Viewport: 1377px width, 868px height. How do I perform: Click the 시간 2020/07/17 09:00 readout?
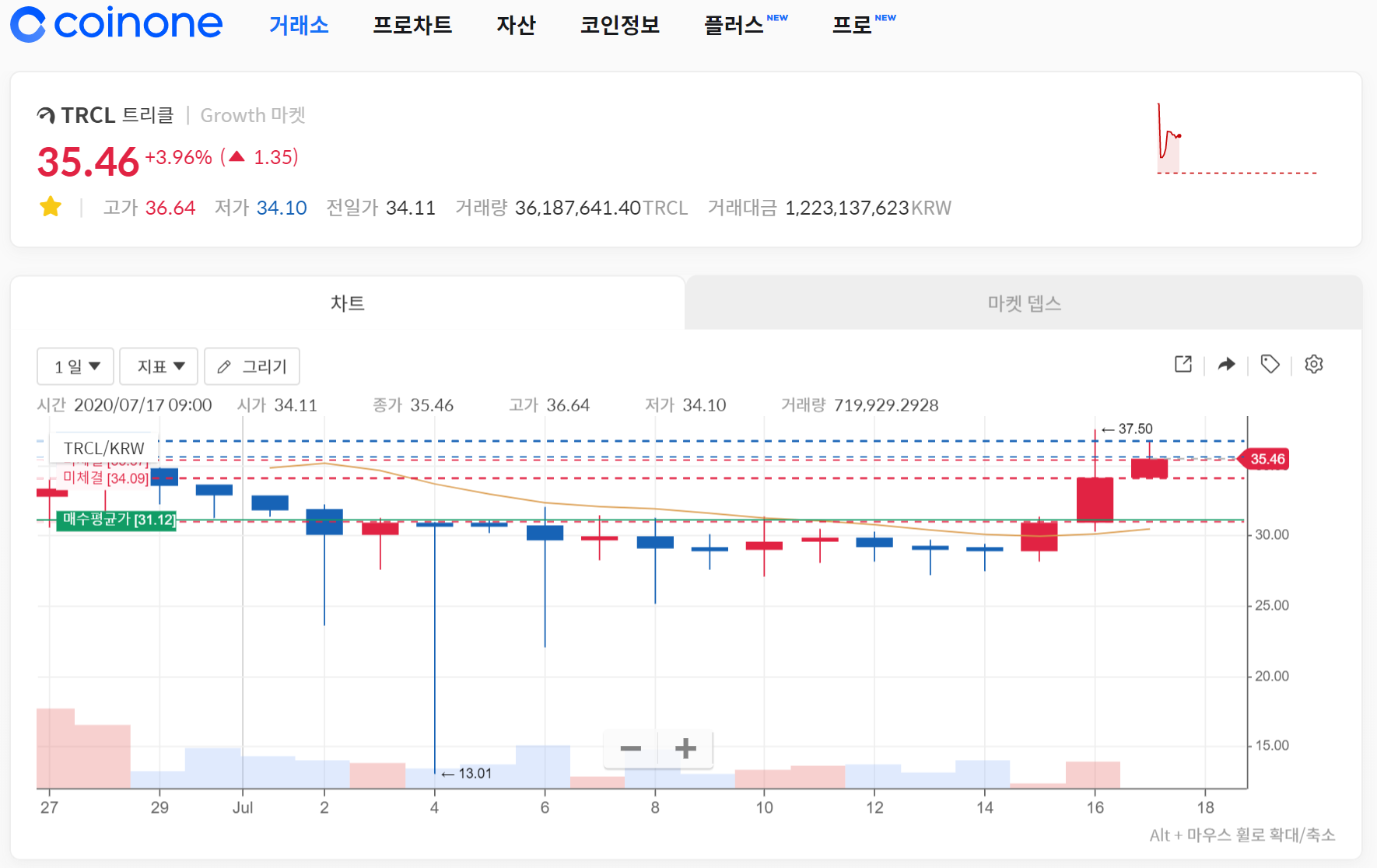point(124,405)
